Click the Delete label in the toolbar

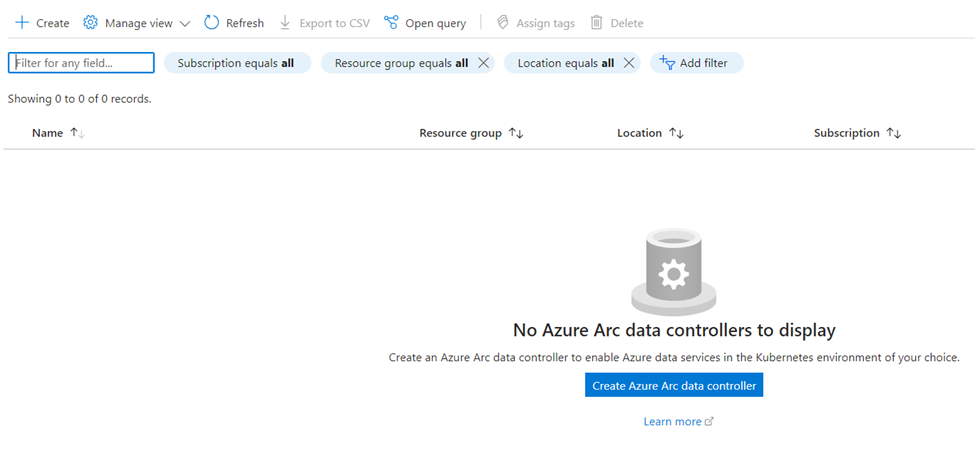pos(627,23)
